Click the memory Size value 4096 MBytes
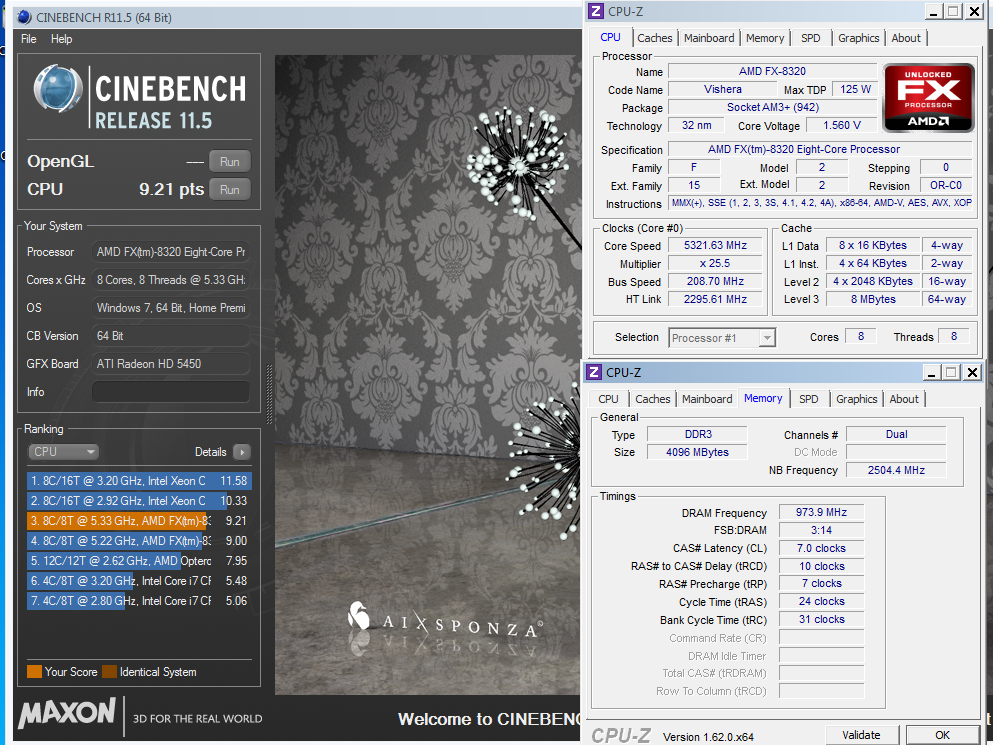This screenshot has height=745, width=993. (697, 452)
